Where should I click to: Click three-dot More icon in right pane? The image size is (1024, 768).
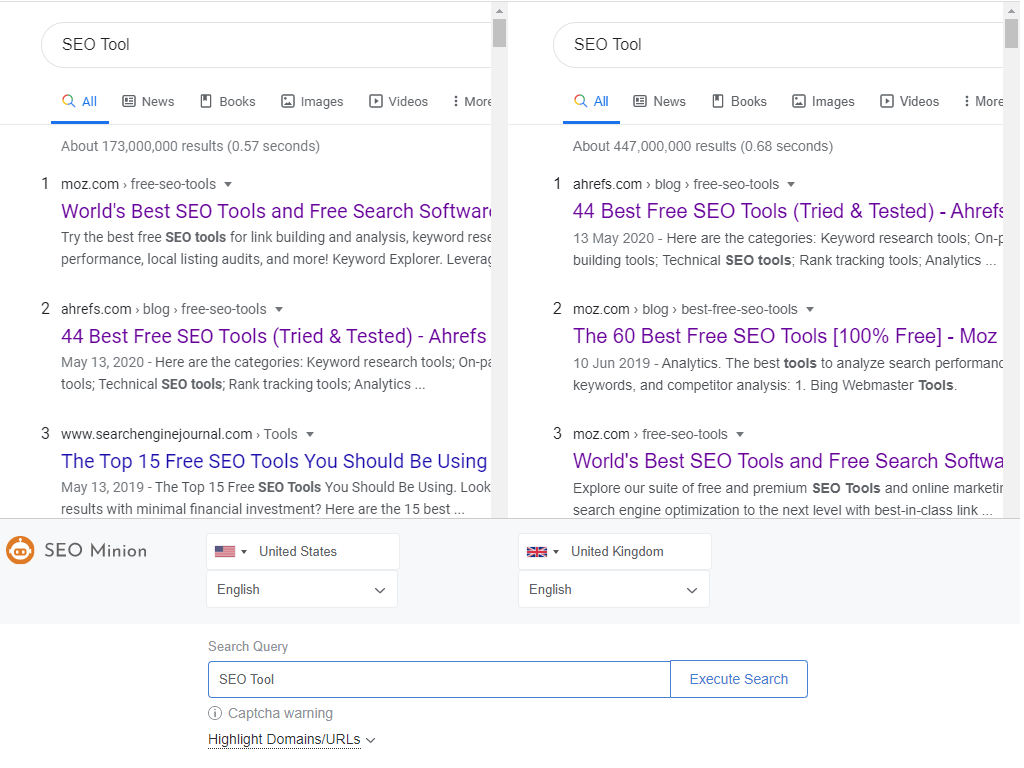coord(967,101)
